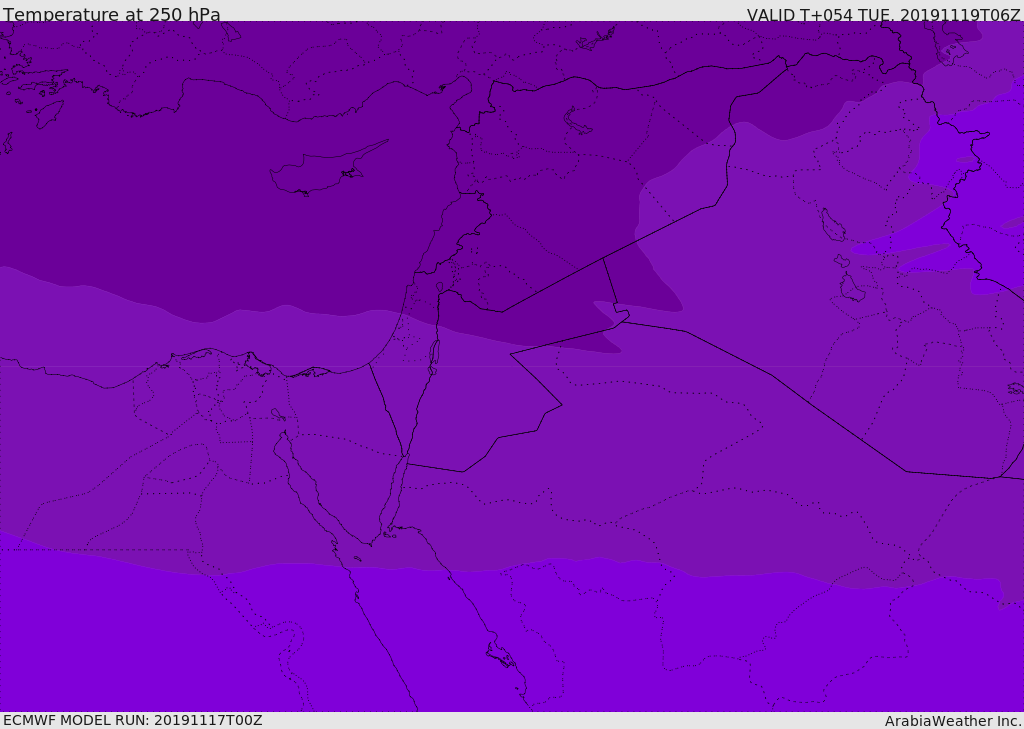Click the VALID T+054 timestamp label
This screenshot has height=729, width=1024.
point(883,15)
